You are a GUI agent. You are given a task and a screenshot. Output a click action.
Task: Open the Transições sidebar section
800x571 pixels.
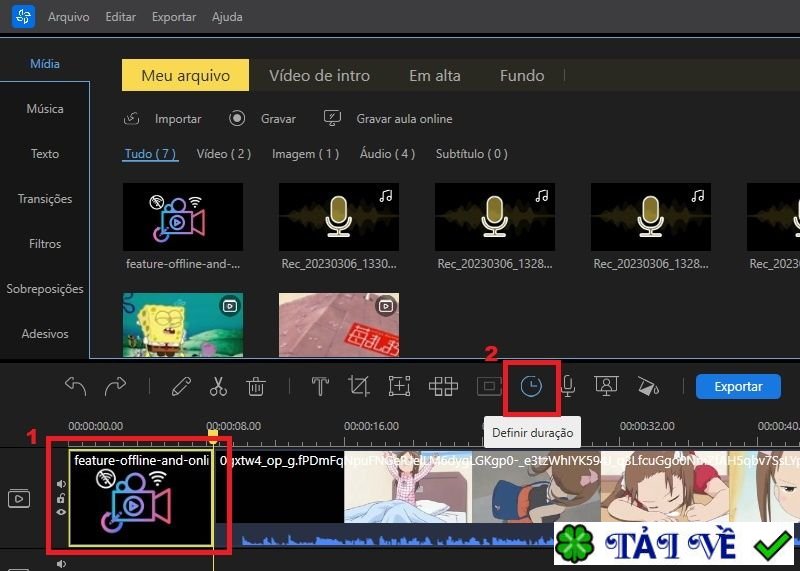45,198
